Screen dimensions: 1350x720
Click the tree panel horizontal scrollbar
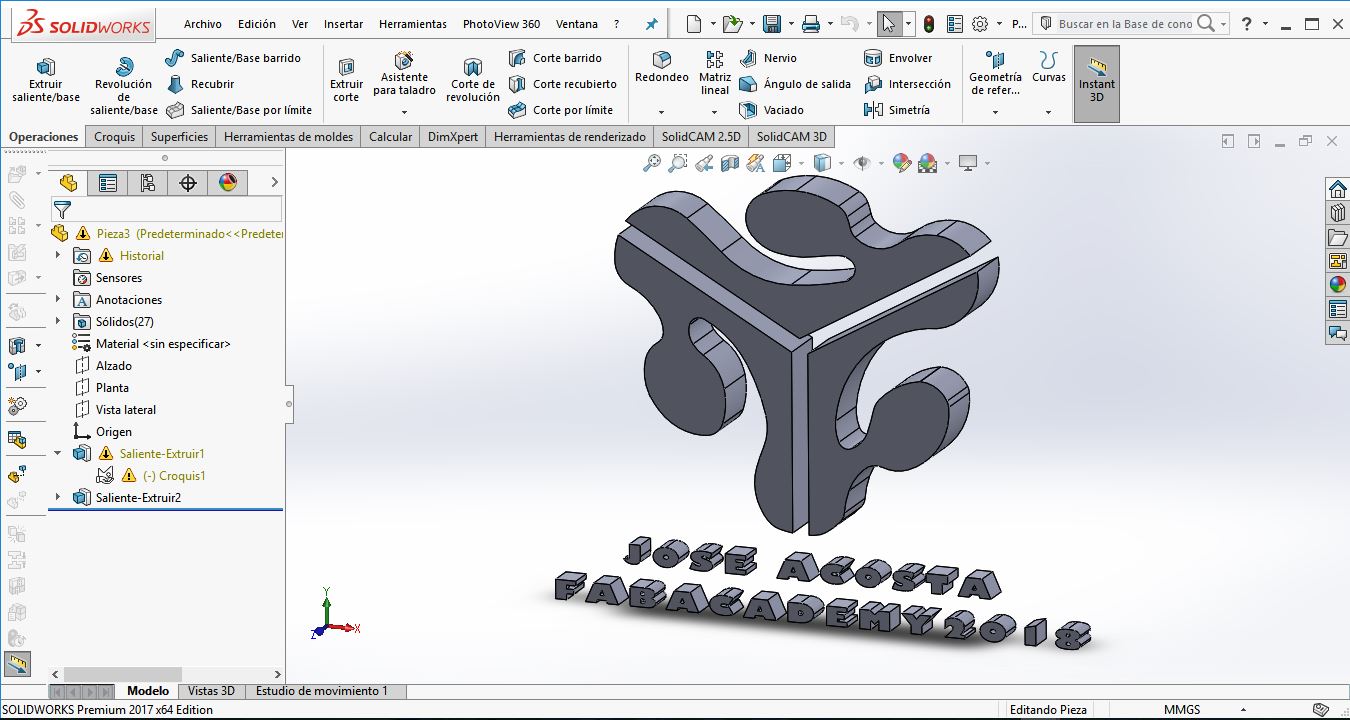(123, 674)
